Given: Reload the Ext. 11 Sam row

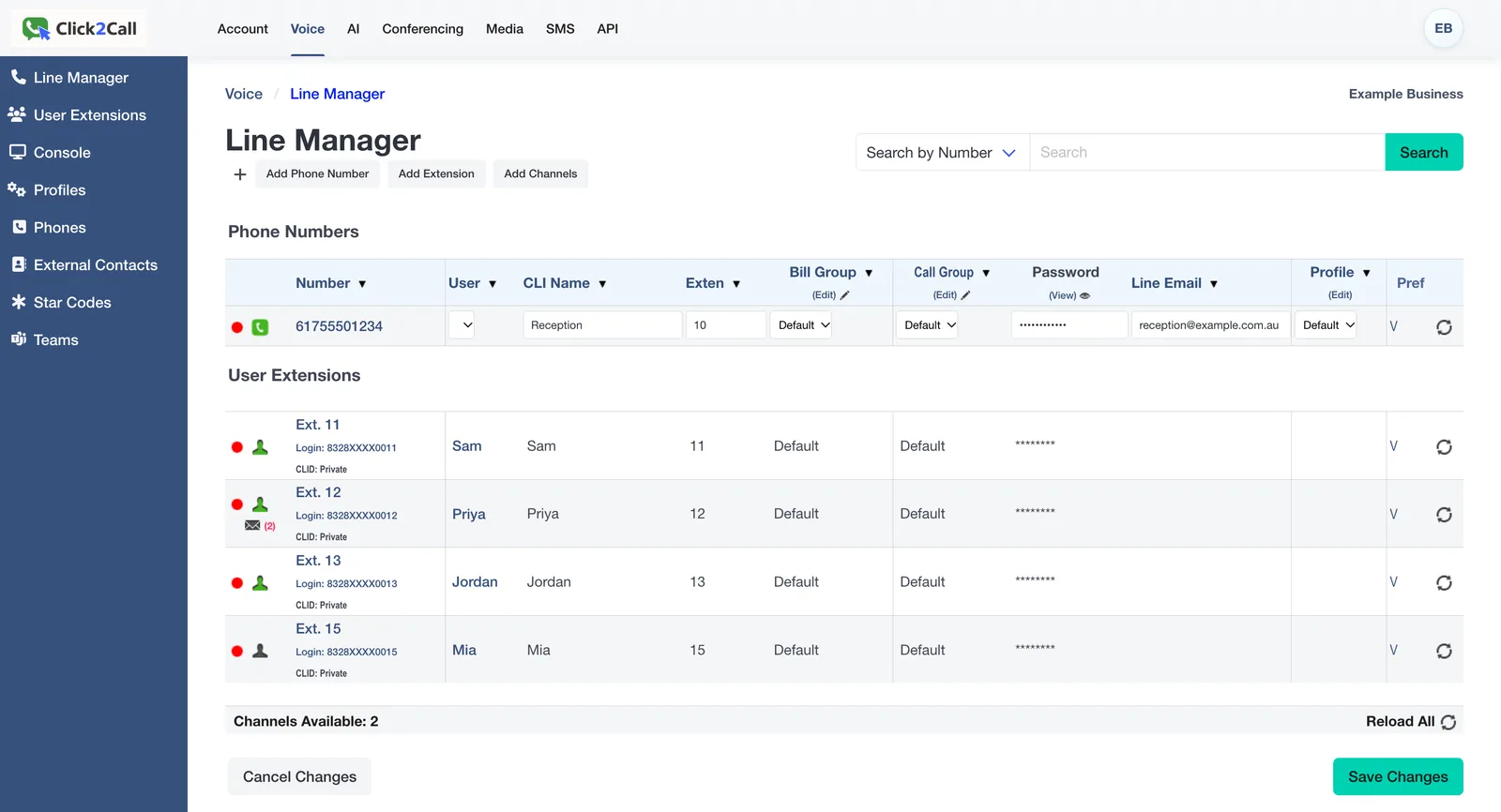Looking at the screenshot, I should coord(1444,447).
